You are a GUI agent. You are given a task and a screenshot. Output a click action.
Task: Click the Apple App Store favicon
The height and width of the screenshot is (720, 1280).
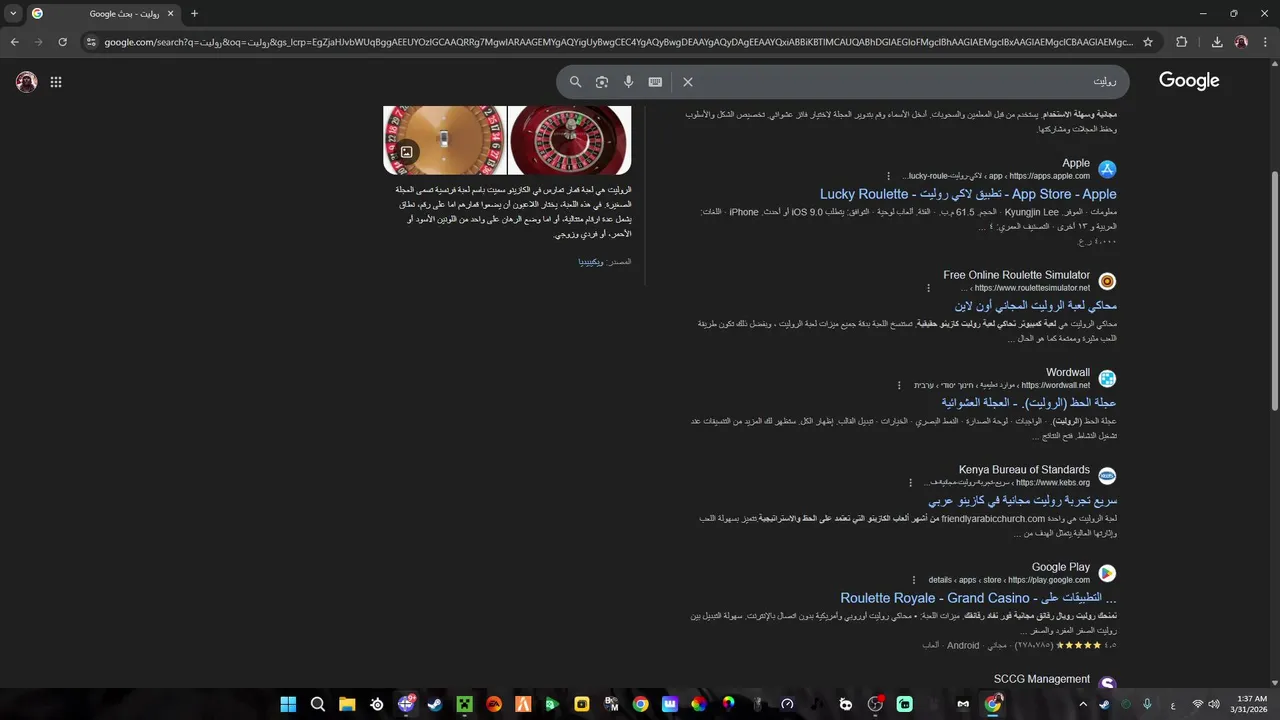pyautogui.click(x=1107, y=169)
